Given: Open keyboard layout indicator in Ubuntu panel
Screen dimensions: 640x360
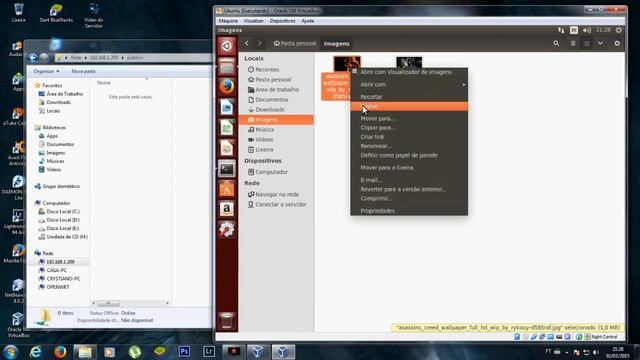Looking at the screenshot, I should point(574,30).
